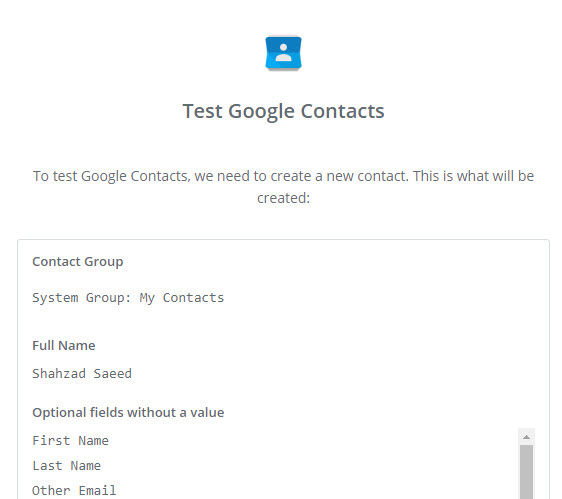Click the person silhouette inside the contacts icon
Screen dimensions: 562x499
(x=283, y=52)
